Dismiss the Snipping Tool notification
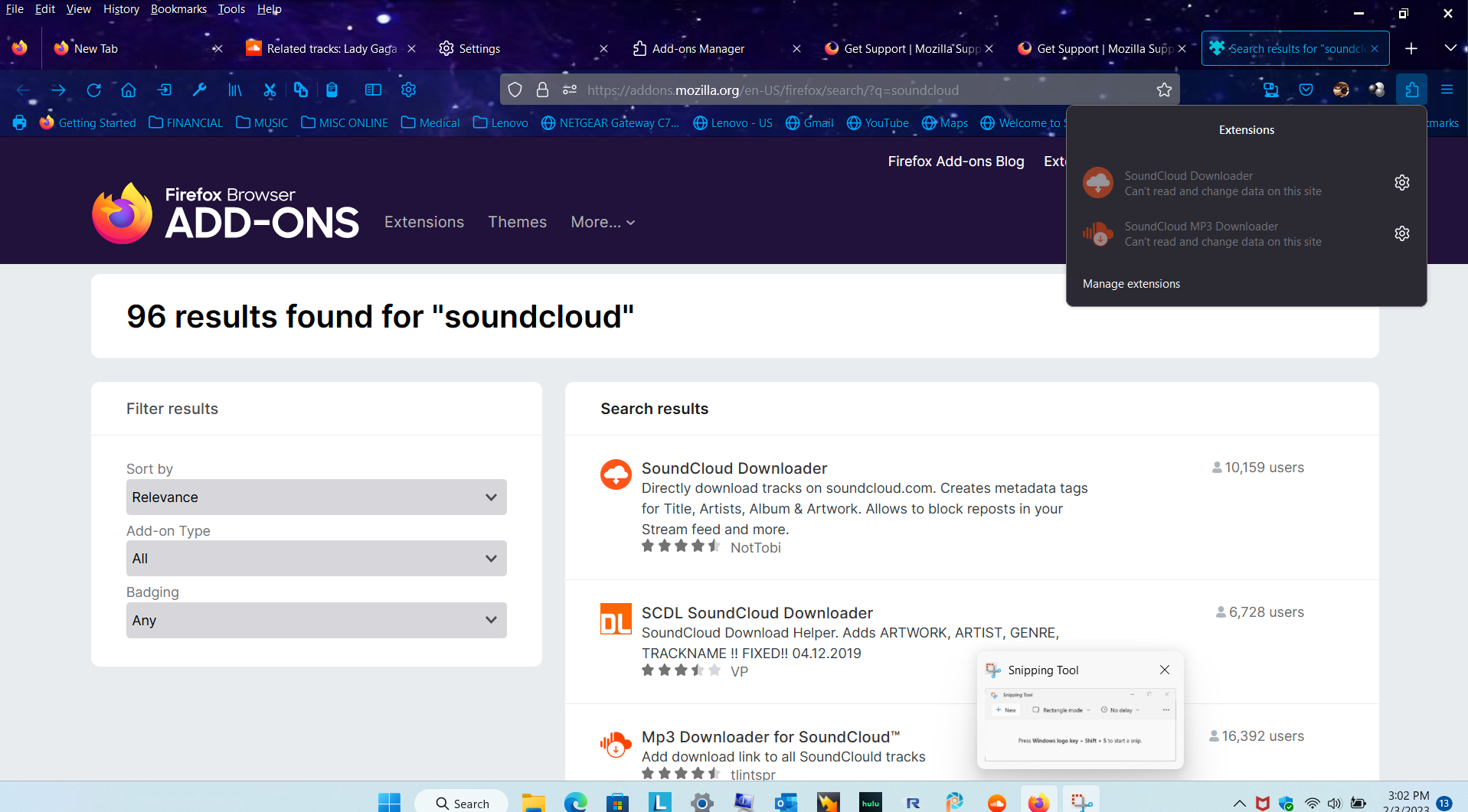 [x=1165, y=670]
